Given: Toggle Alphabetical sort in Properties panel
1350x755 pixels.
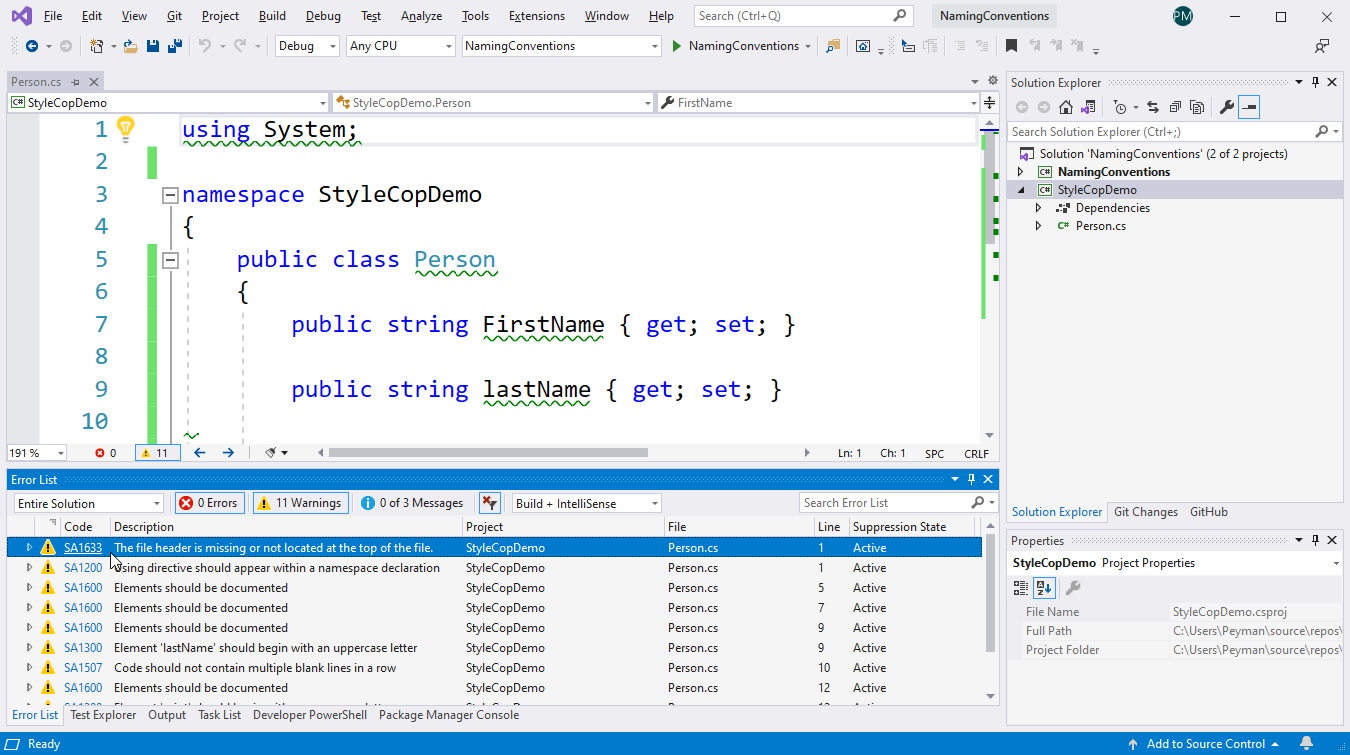Looking at the screenshot, I should [1043, 588].
